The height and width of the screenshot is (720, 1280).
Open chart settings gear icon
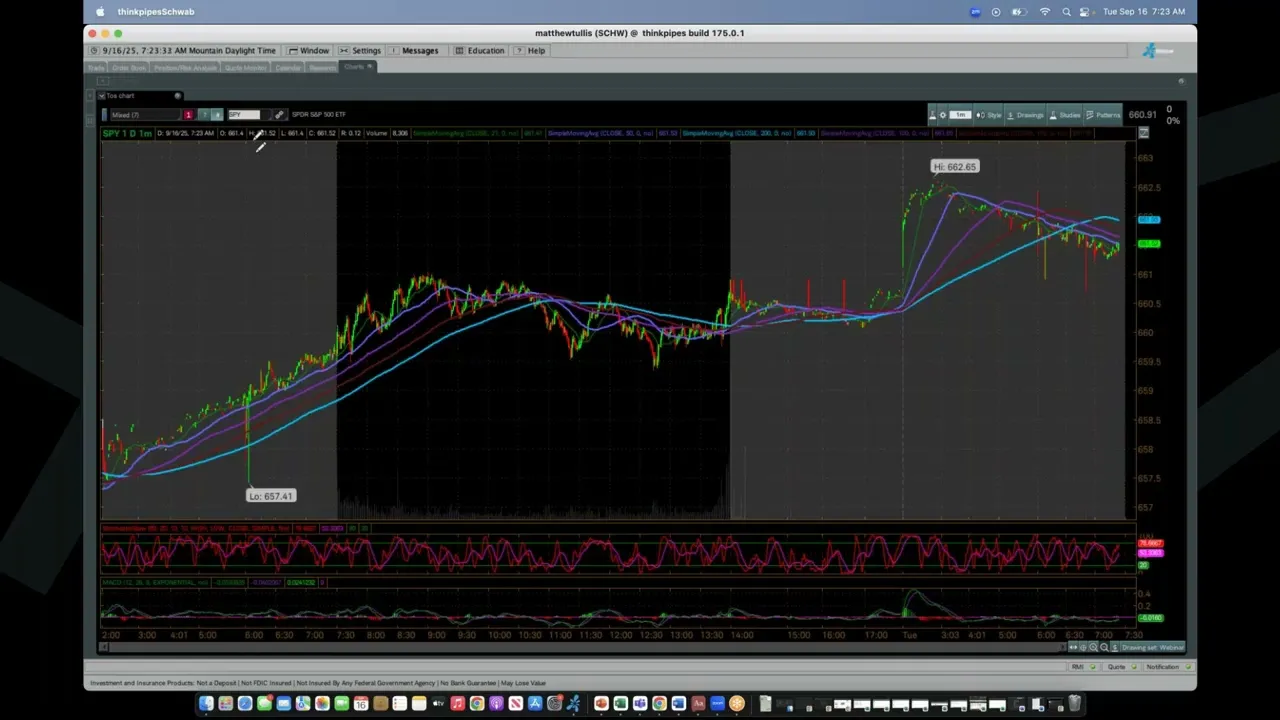point(943,115)
